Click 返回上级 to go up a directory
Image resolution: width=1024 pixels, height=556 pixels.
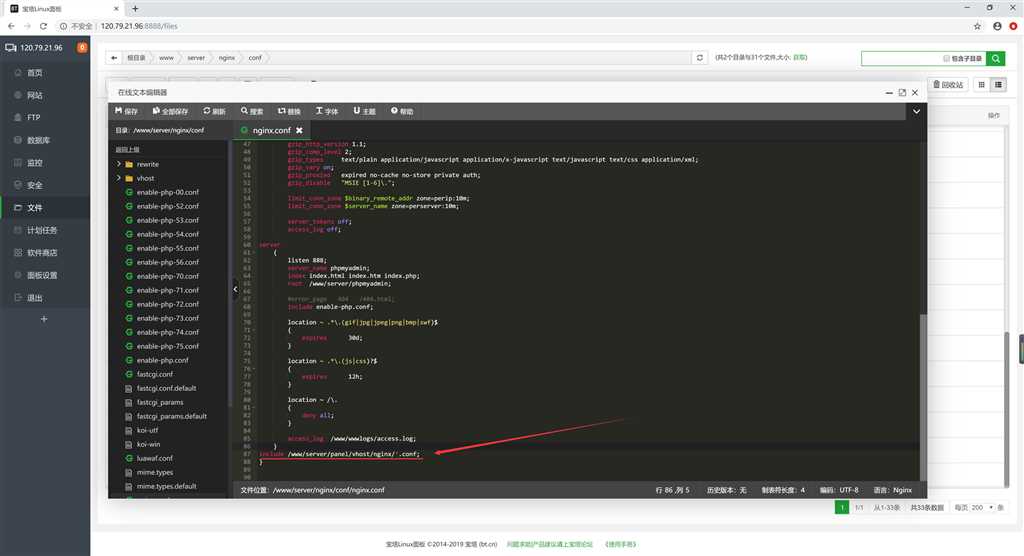128,150
